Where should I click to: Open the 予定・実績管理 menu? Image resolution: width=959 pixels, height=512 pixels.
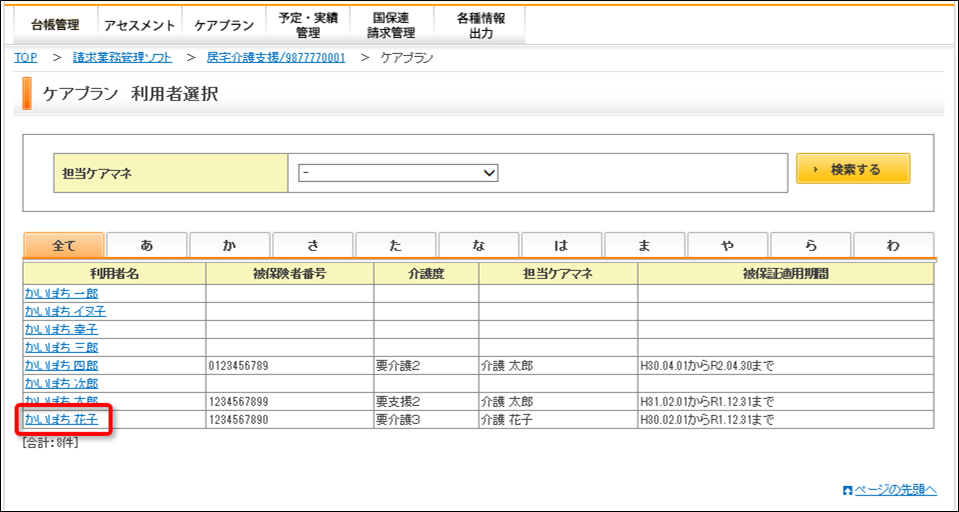(x=308, y=26)
